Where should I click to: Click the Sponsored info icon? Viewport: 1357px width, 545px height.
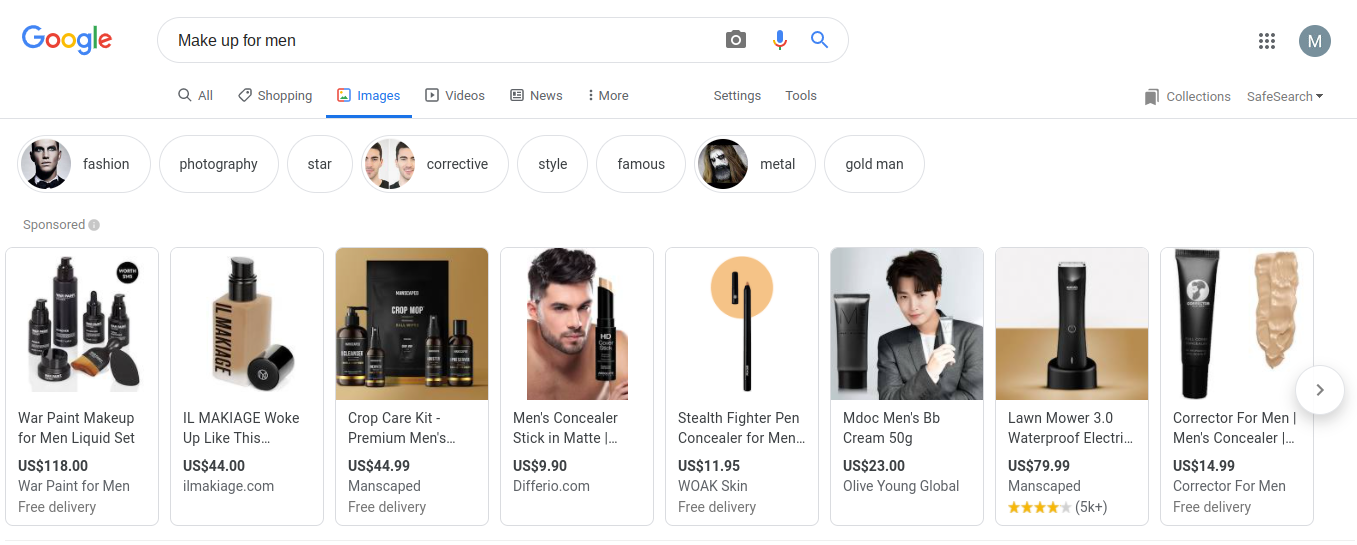(94, 225)
